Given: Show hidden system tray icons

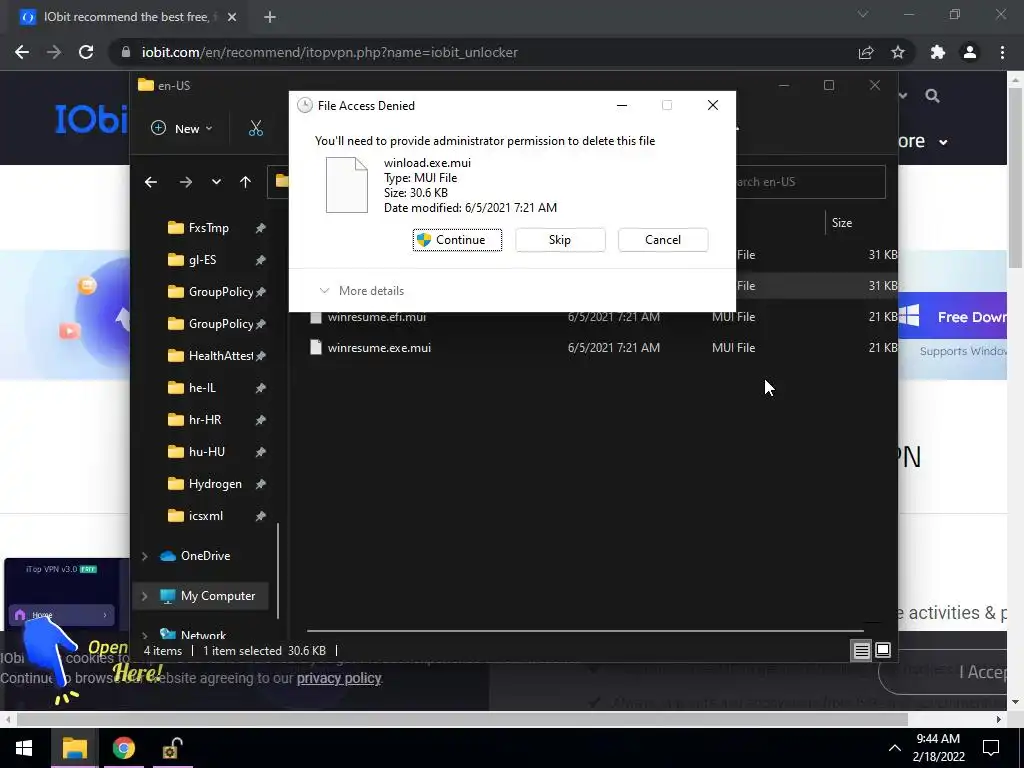Looking at the screenshot, I should point(895,748).
